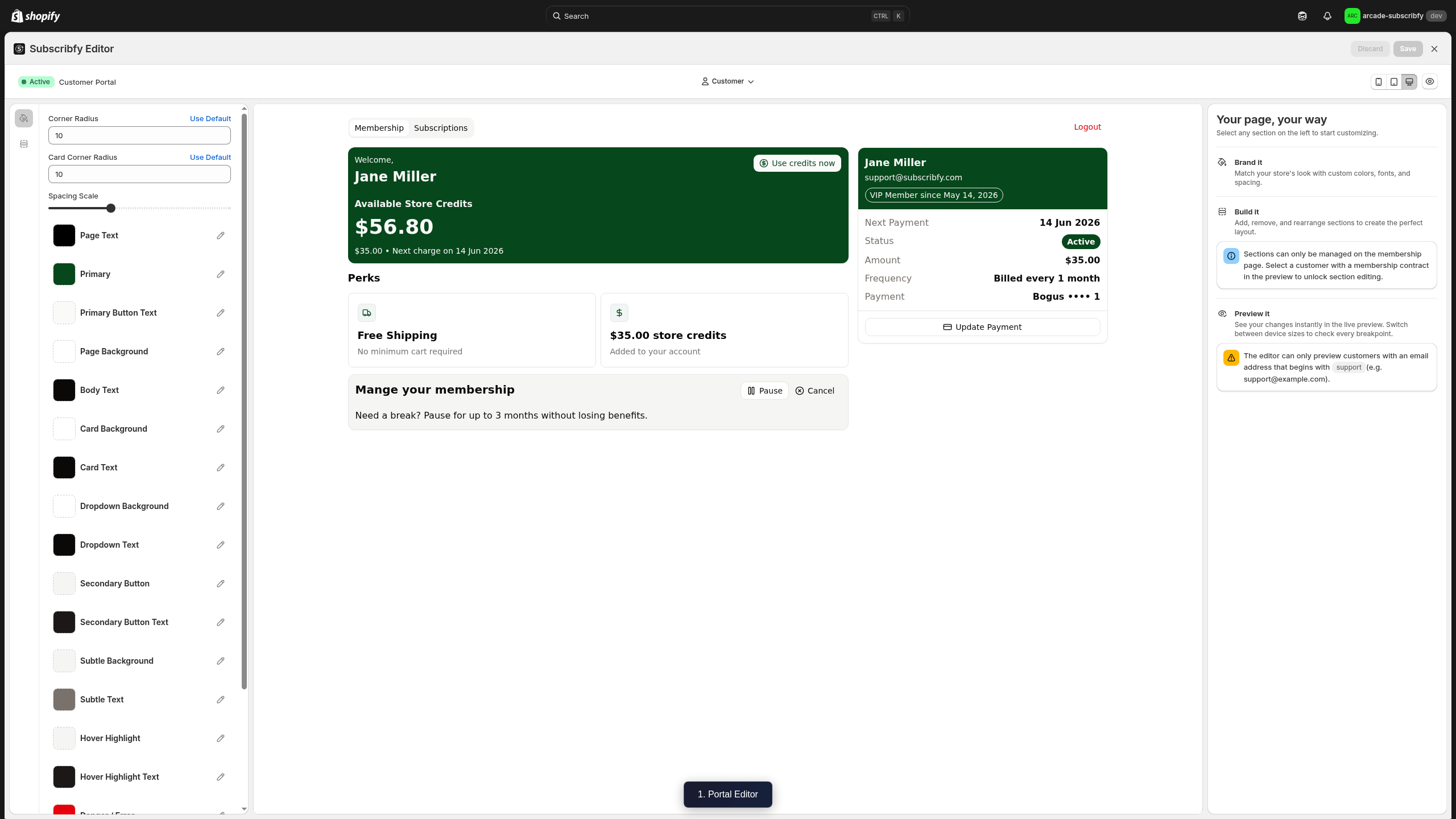Click the left panel scrollbar down arrow
The height and width of the screenshot is (819, 1456).
point(245,809)
